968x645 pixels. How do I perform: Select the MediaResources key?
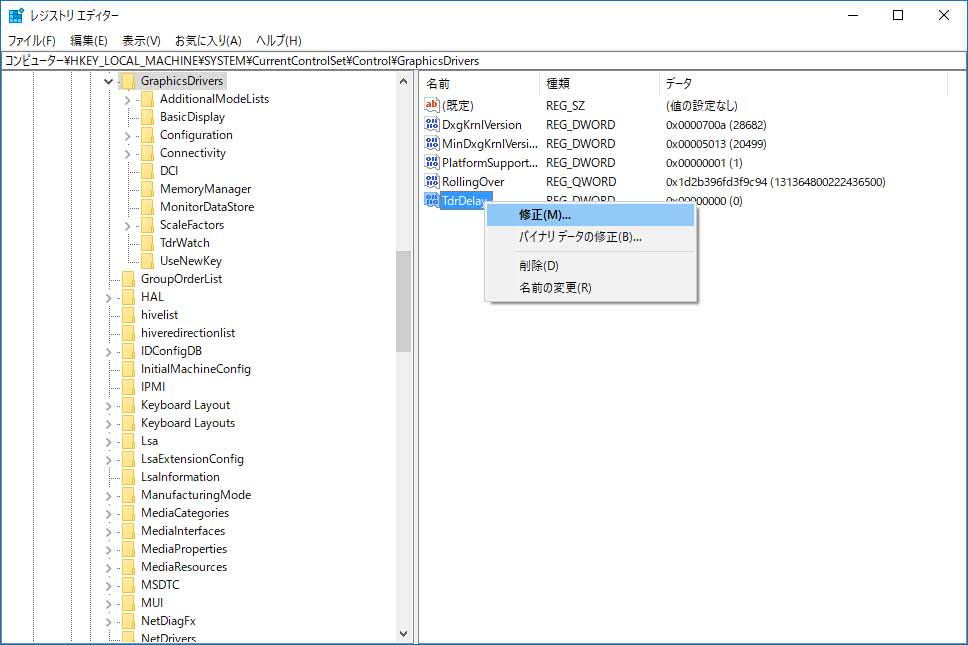184,567
